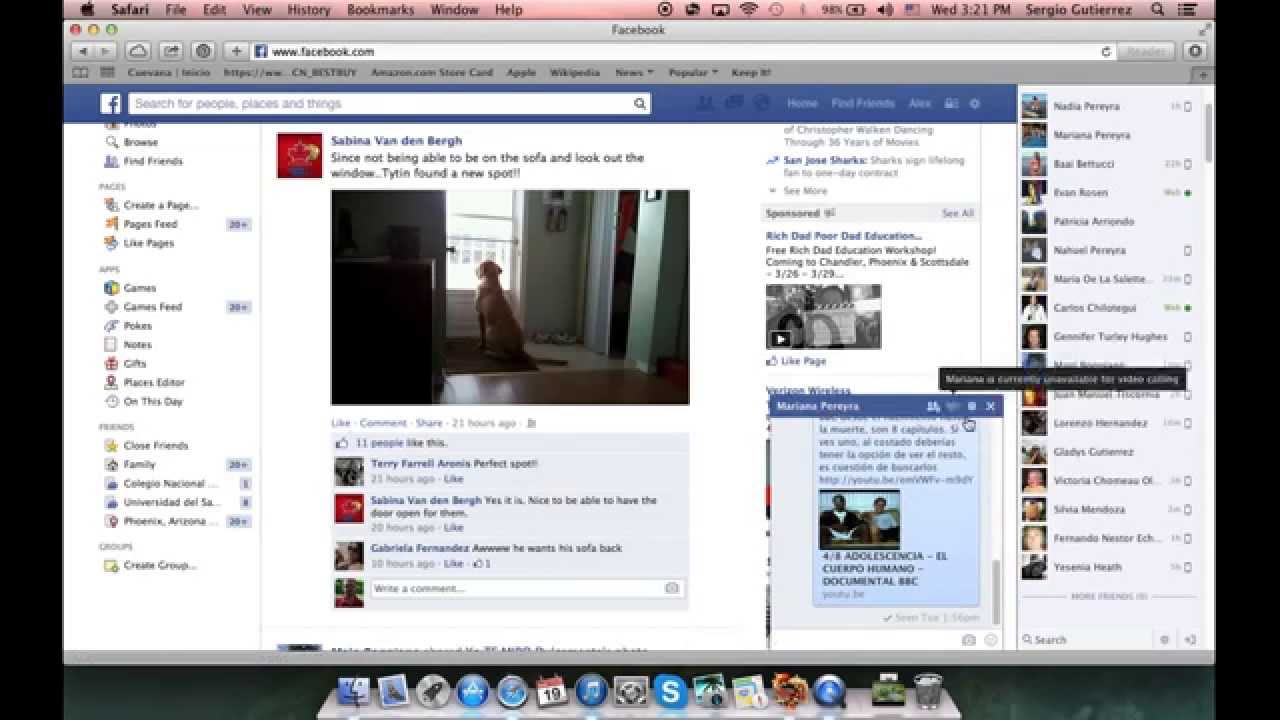
Task: Attach a photo using chat camera icon
Action: (968, 640)
